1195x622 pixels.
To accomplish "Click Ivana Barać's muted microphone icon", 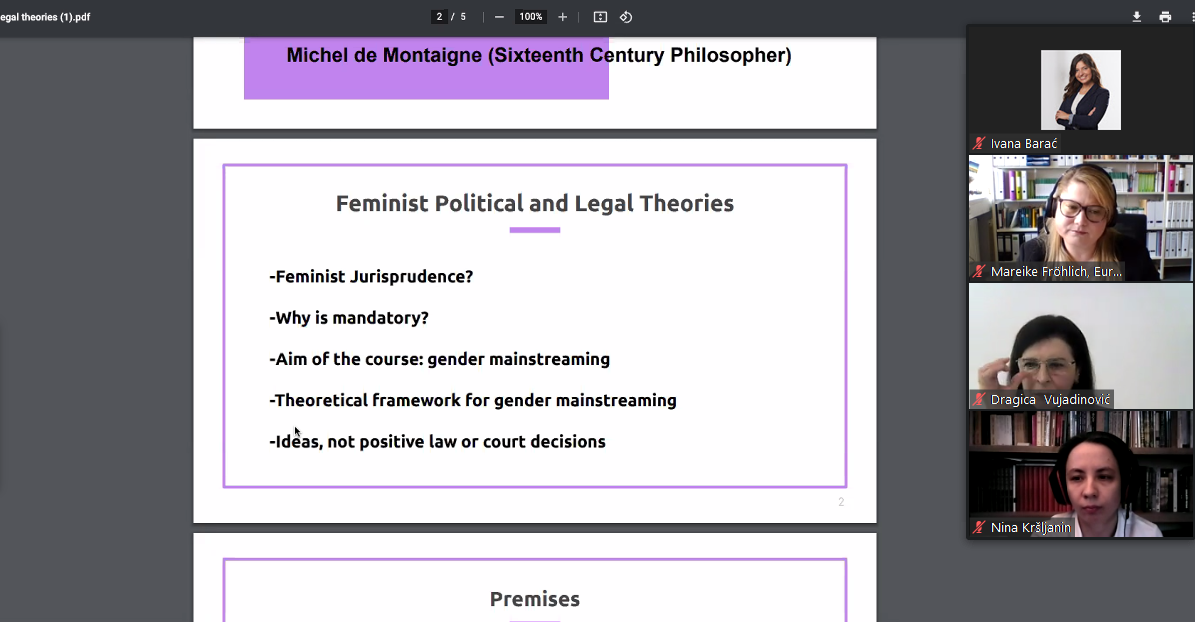I will (x=980, y=144).
